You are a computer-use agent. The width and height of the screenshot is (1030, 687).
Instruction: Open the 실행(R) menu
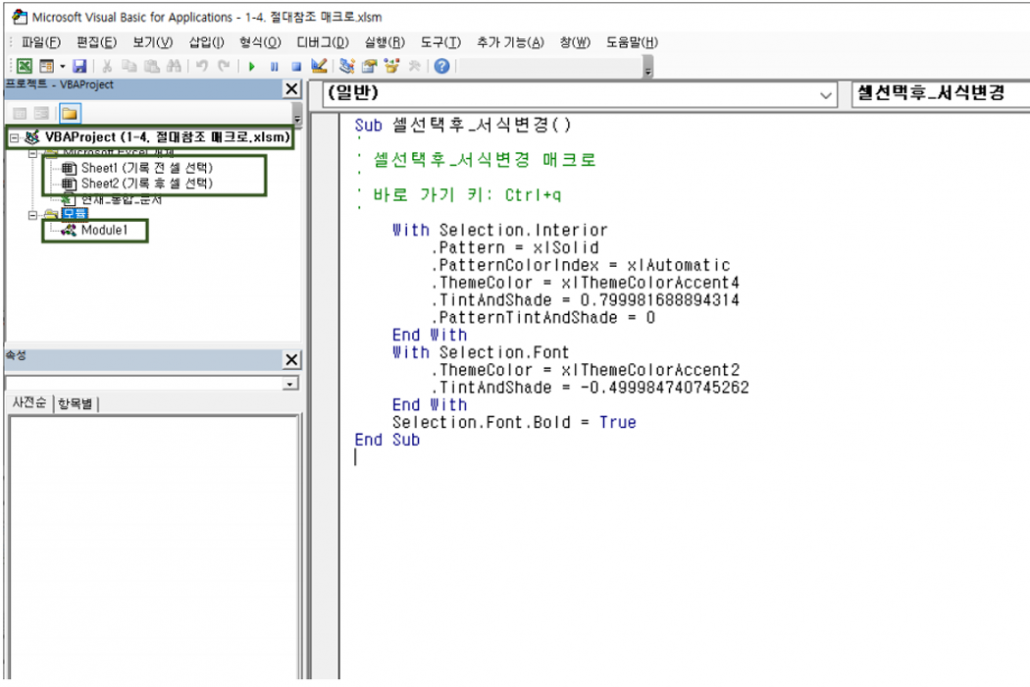[x=384, y=42]
